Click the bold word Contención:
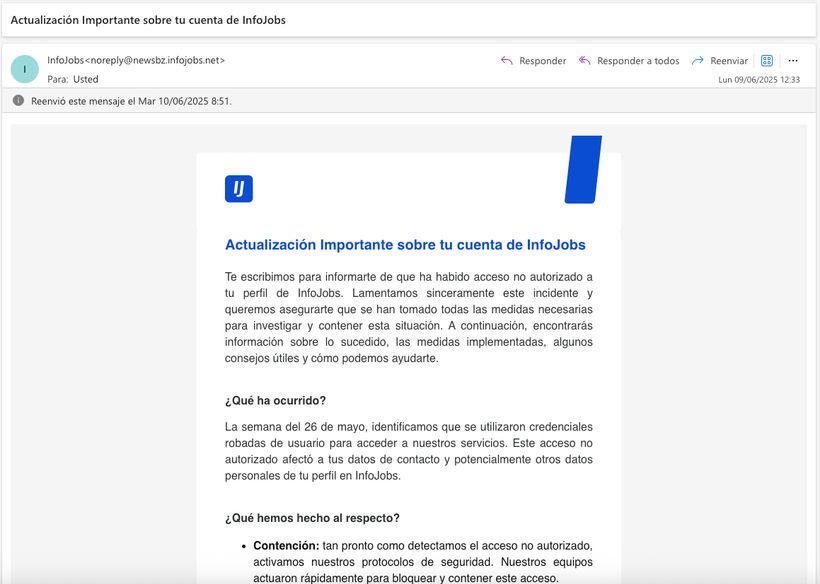The image size is (820, 584). coord(286,546)
